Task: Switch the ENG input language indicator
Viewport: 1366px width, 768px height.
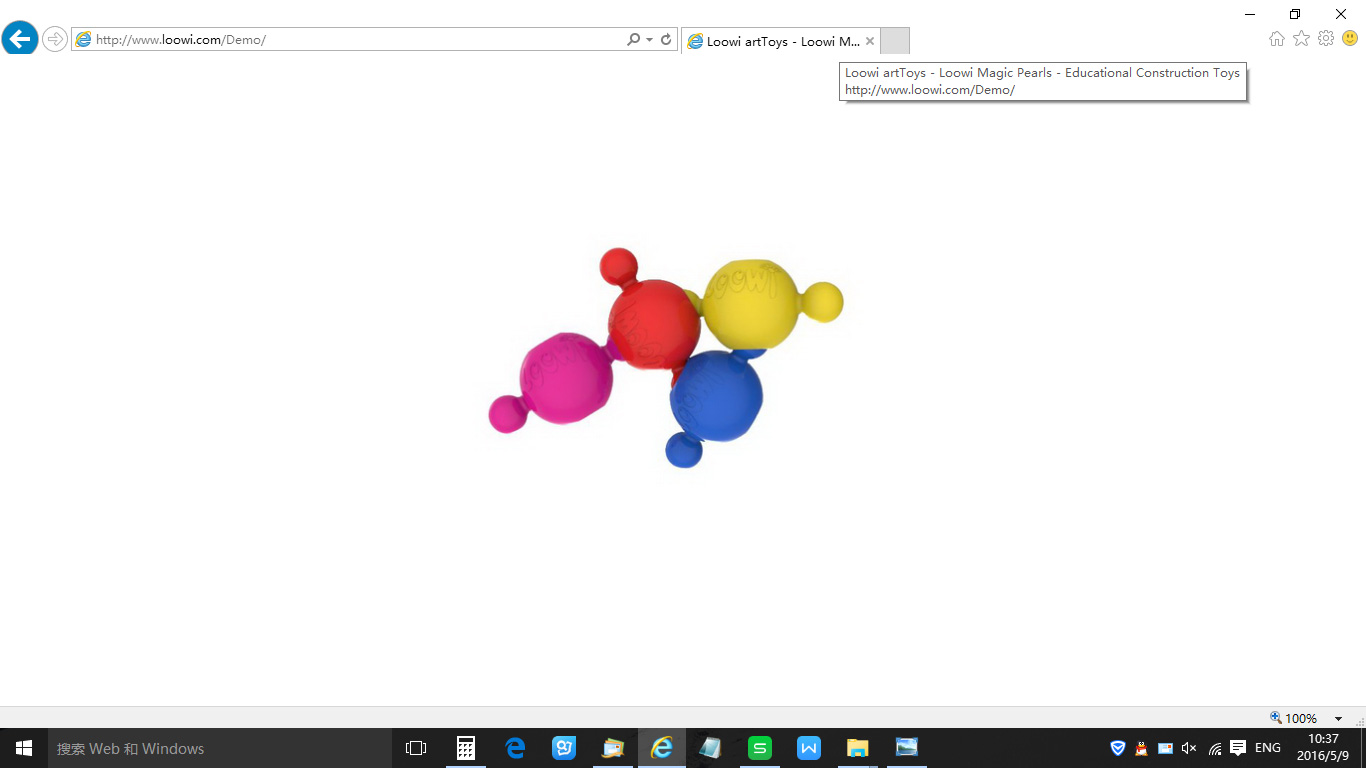Action: [1268, 748]
